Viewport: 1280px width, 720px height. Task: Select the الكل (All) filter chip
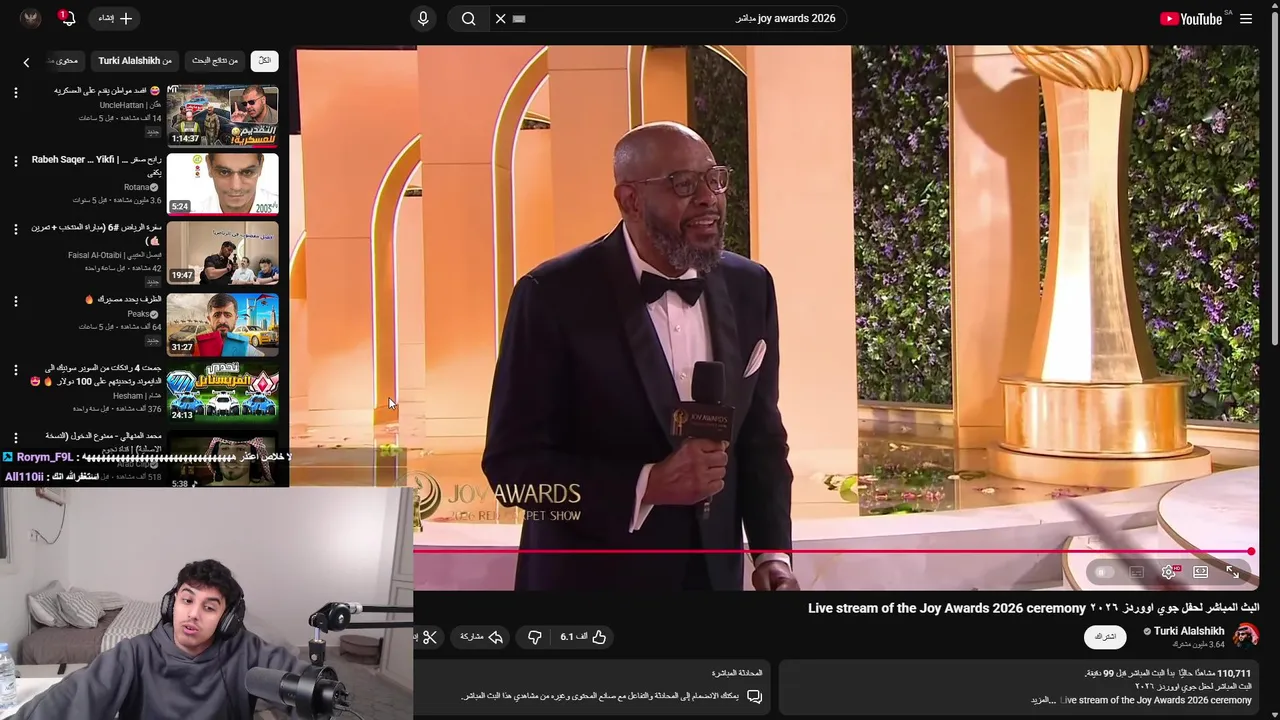tap(264, 61)
